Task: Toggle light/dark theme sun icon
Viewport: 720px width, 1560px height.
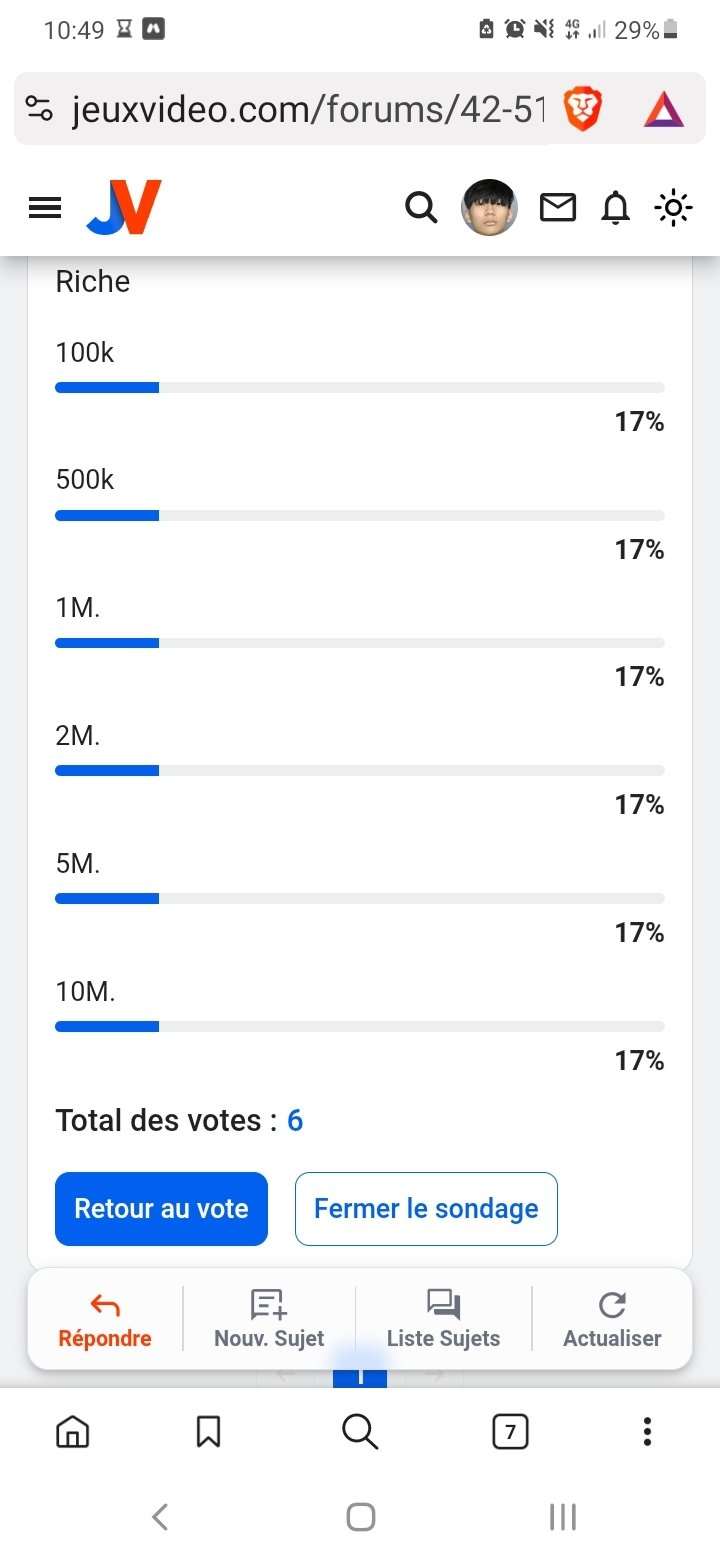Action: click(x=673, y=208)
